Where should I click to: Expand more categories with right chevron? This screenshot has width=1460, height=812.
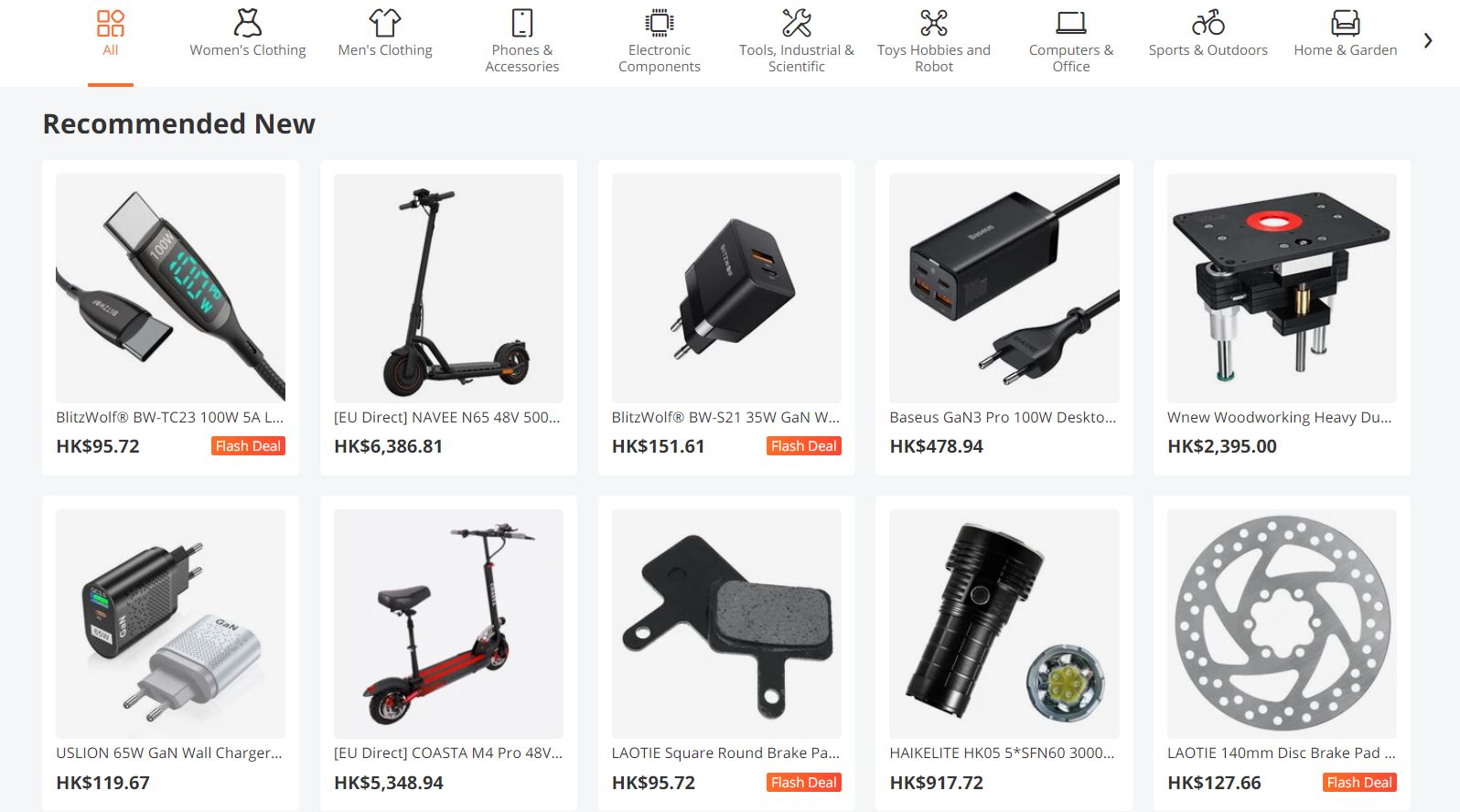1428,40
